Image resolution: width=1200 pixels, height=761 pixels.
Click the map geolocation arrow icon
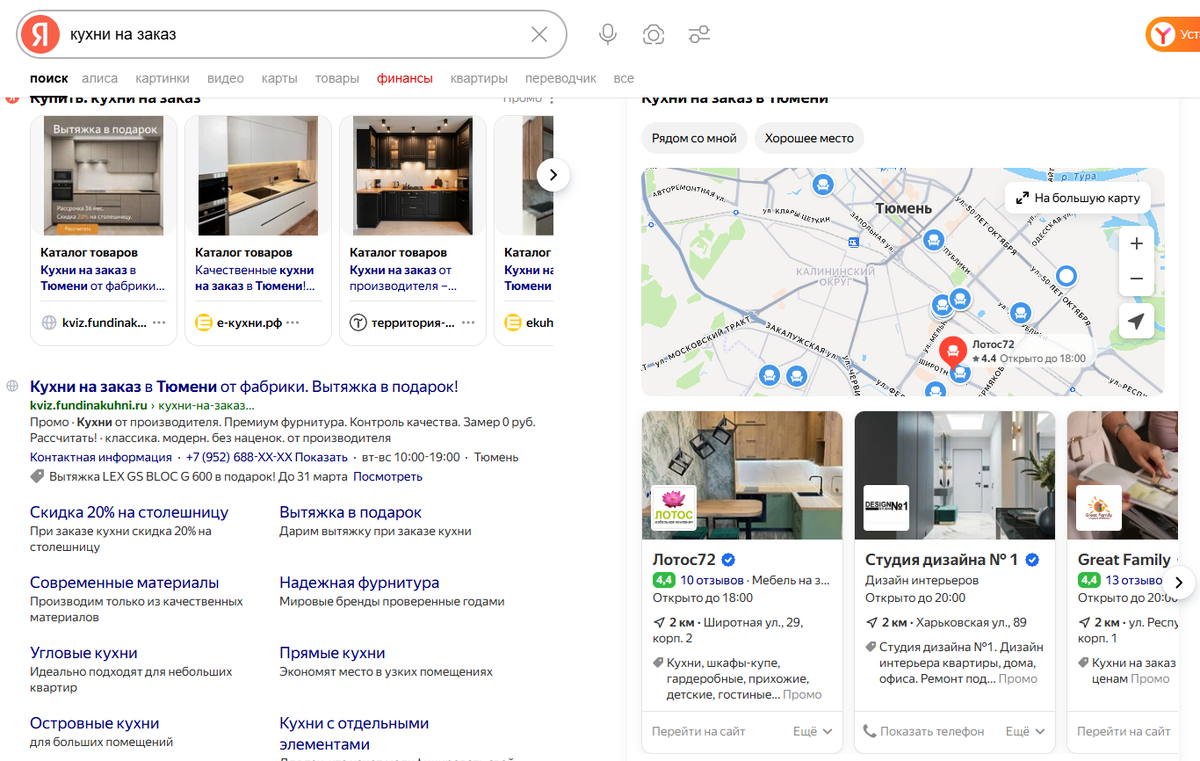tap(1136, 322)
